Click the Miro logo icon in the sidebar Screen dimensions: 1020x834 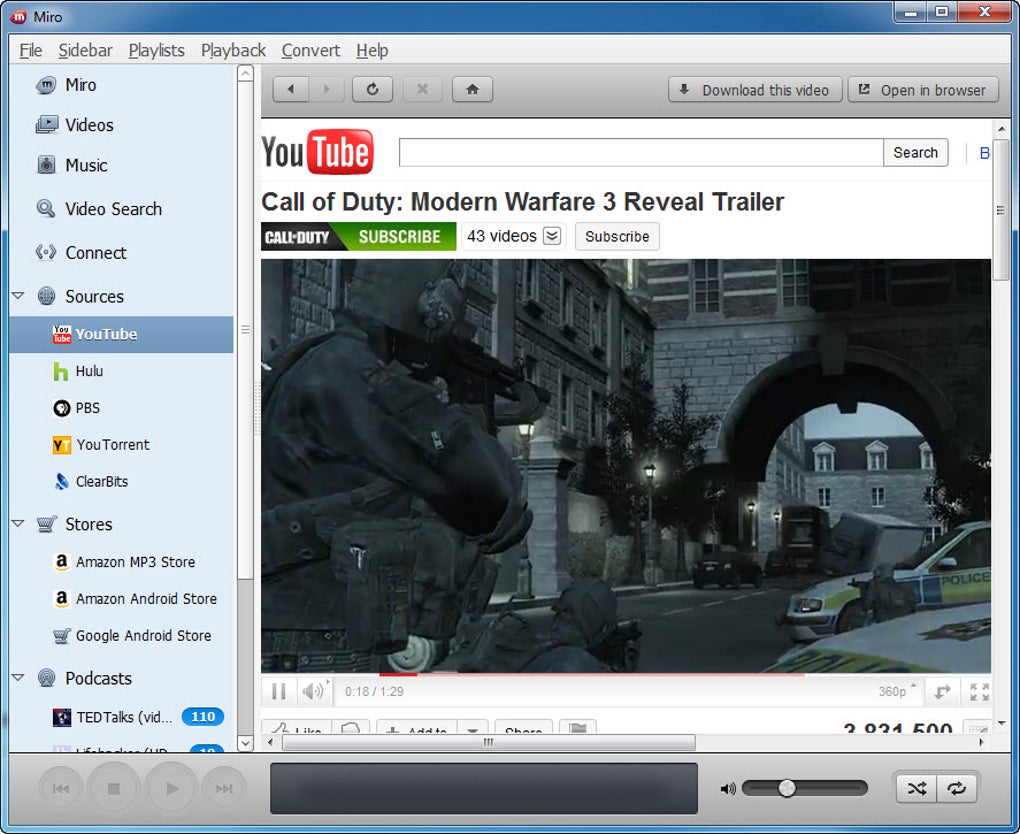46,85
